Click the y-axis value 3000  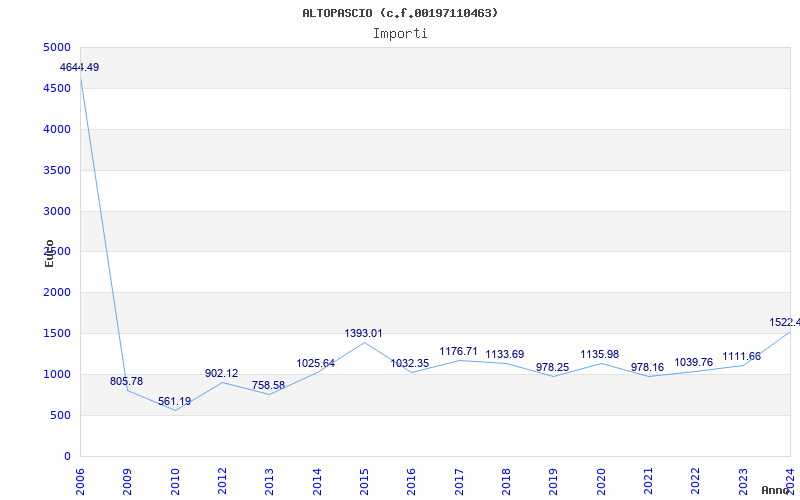tap(57, 211)
